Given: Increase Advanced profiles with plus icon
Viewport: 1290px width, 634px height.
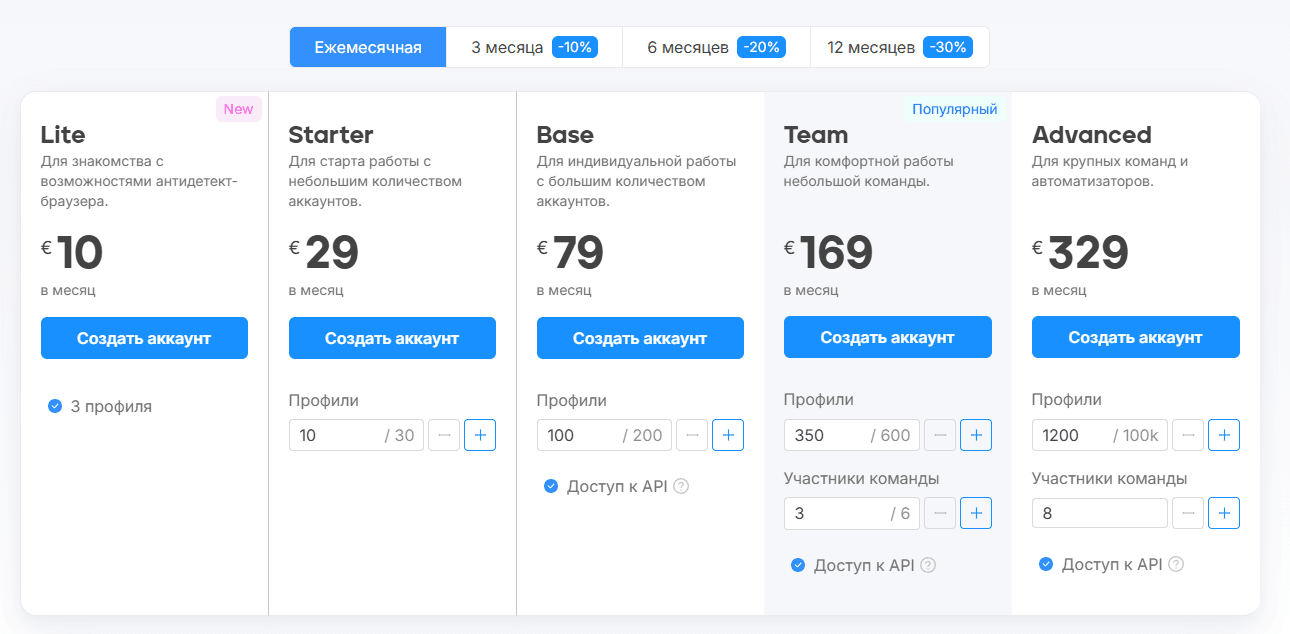Looking at the screenshot, I should click(1224, 435).
